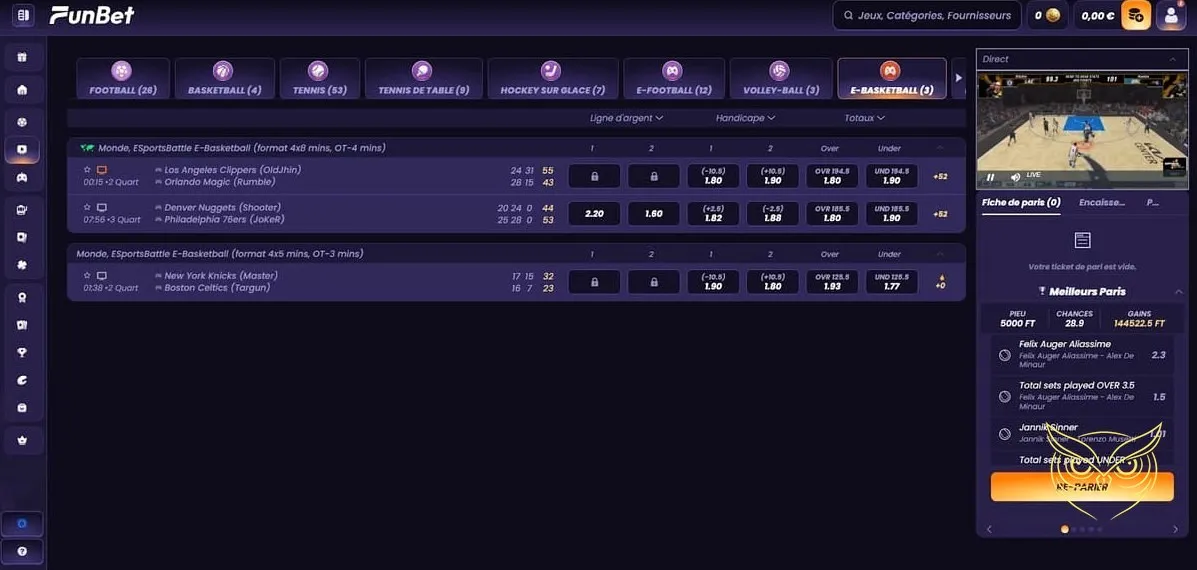Collapse the 4x5 mins league section
1197x570 pixels.
pyautogui.click(x=940, y=254)
